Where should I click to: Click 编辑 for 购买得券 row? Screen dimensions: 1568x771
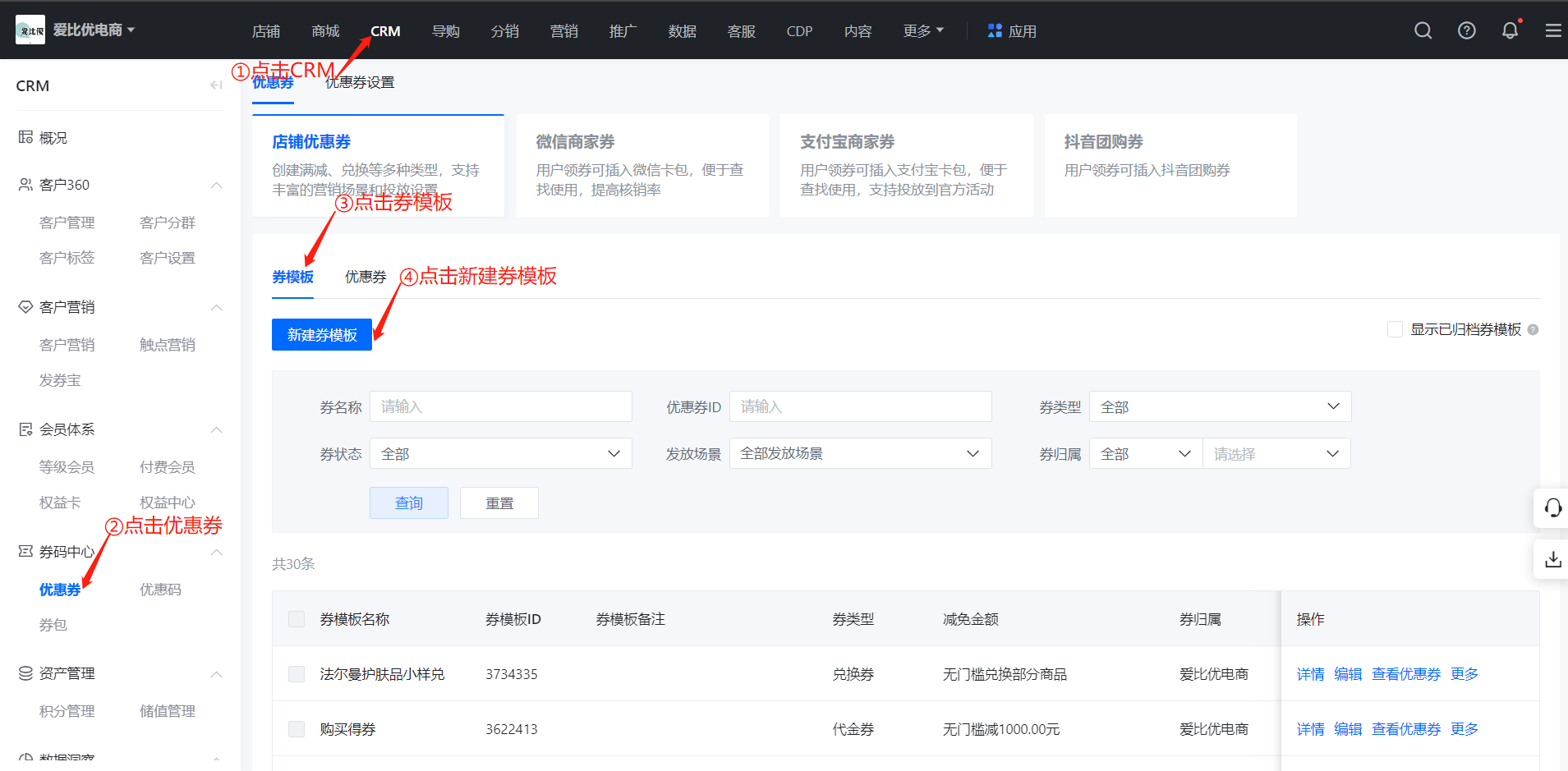tap(1348, 729)
